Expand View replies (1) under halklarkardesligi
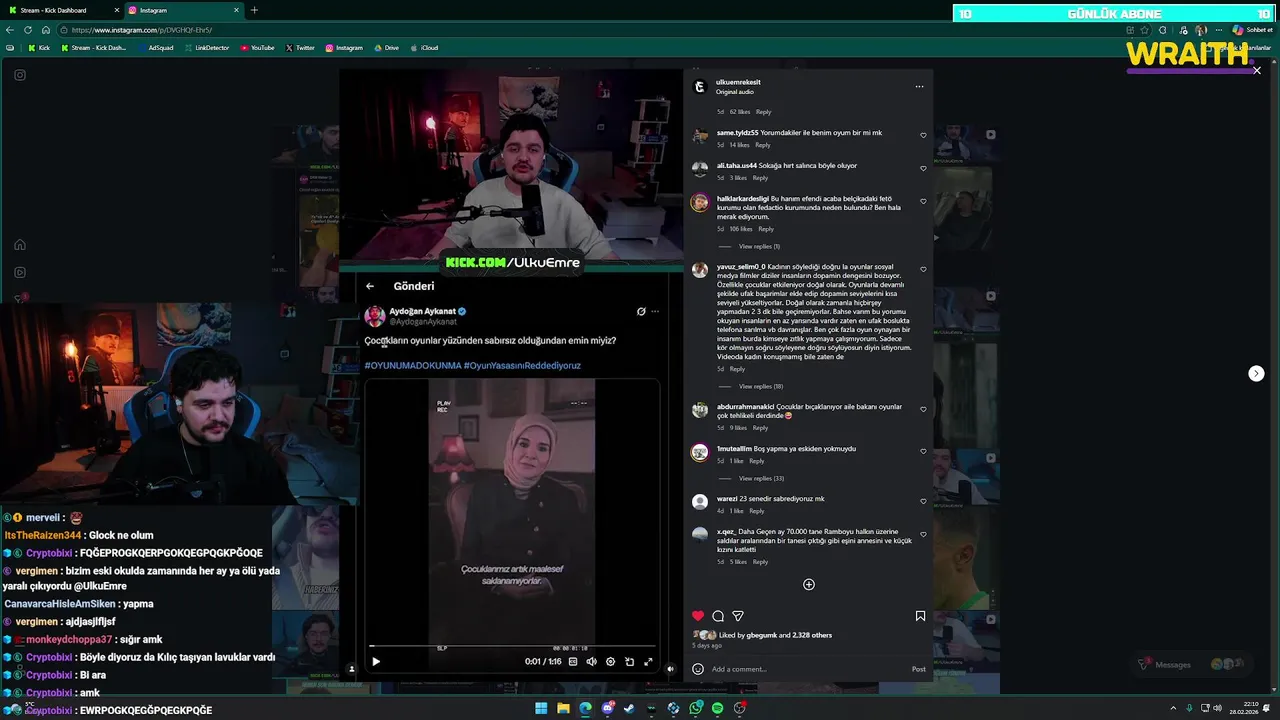 click(x=759, y=246)
